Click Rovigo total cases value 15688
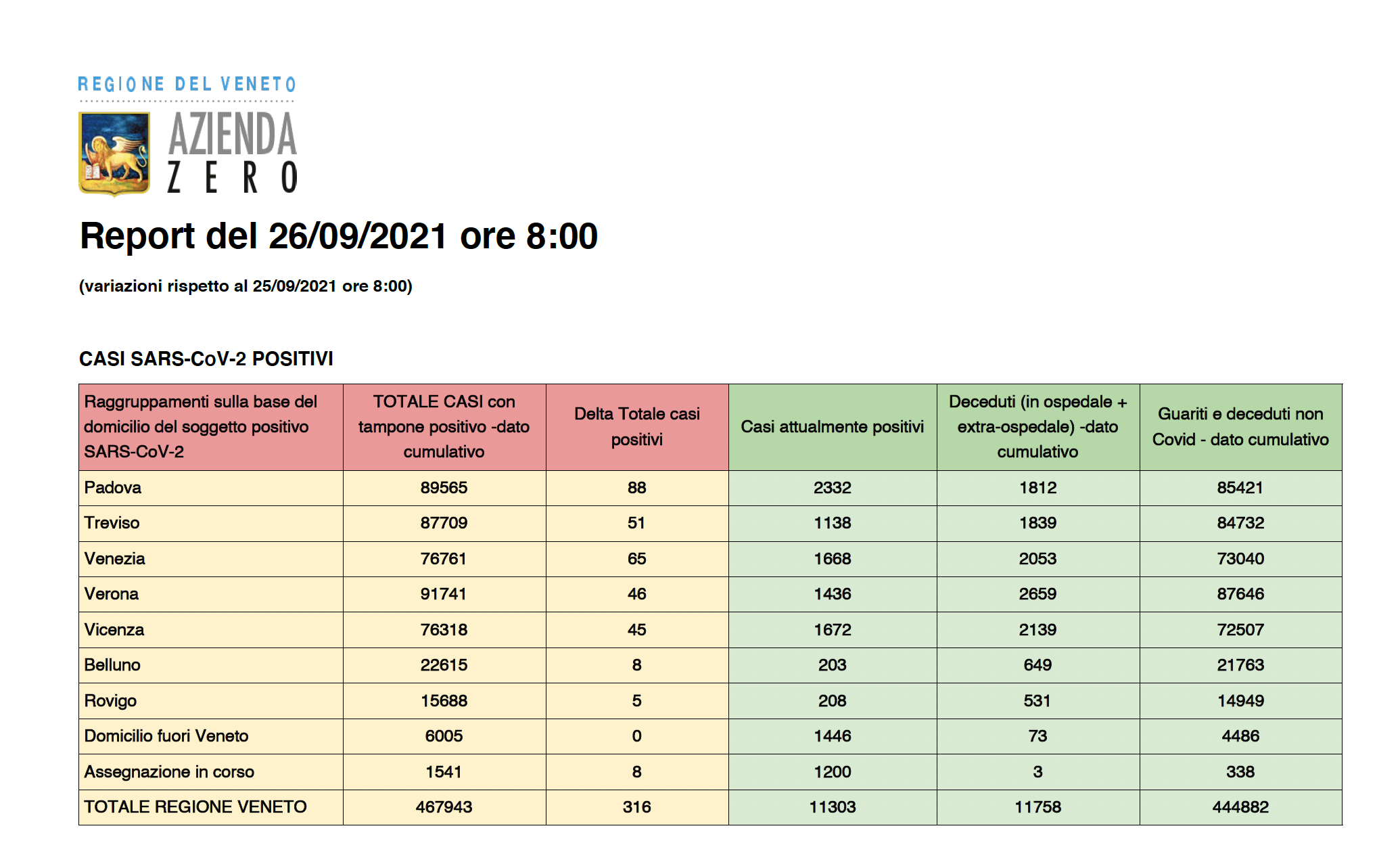Screen dimensions: 1400x864 pyautogui.click(x=444, y=701)
